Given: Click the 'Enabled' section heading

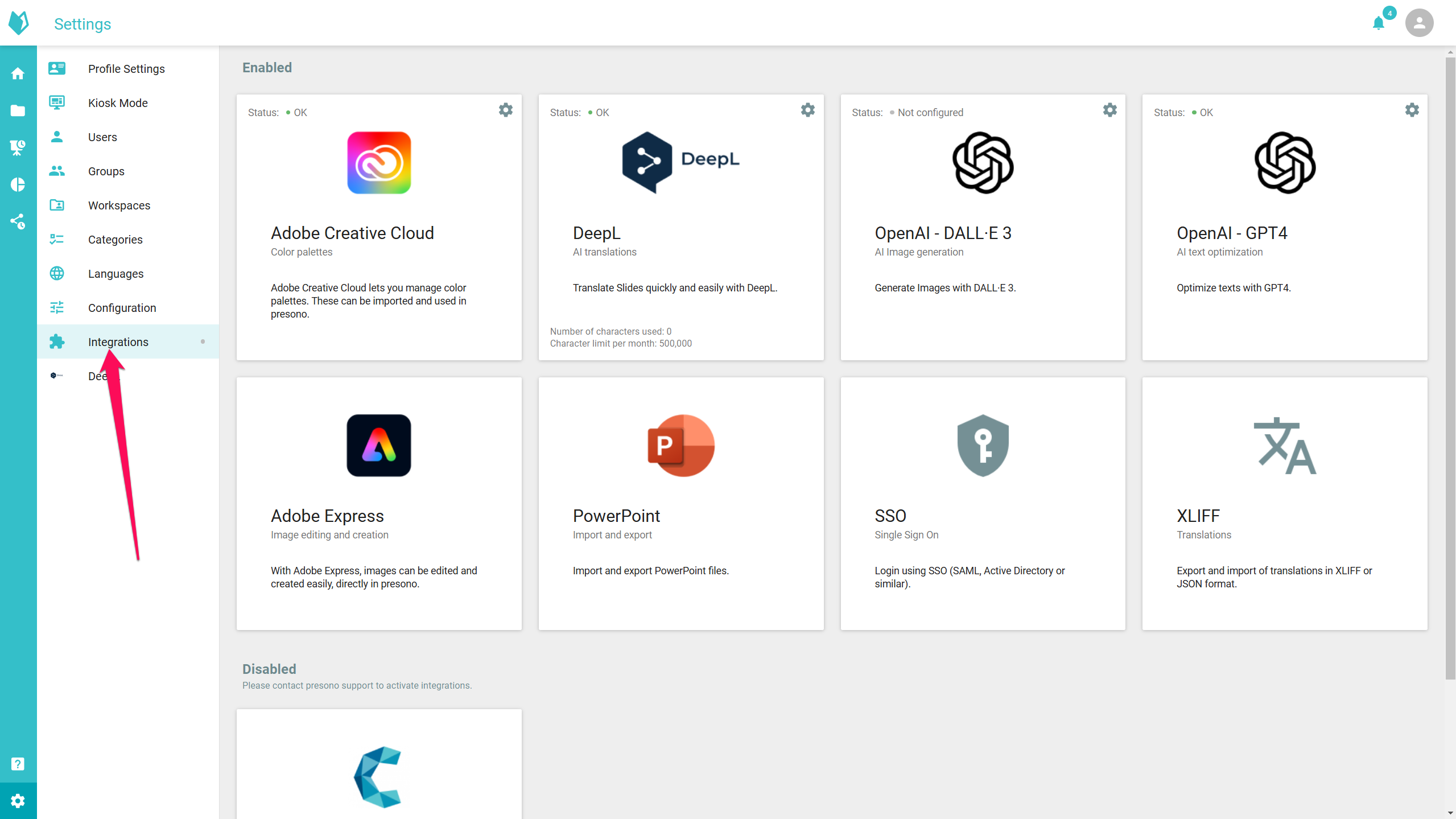Looking at the screenshot, I should click(267, 68).
